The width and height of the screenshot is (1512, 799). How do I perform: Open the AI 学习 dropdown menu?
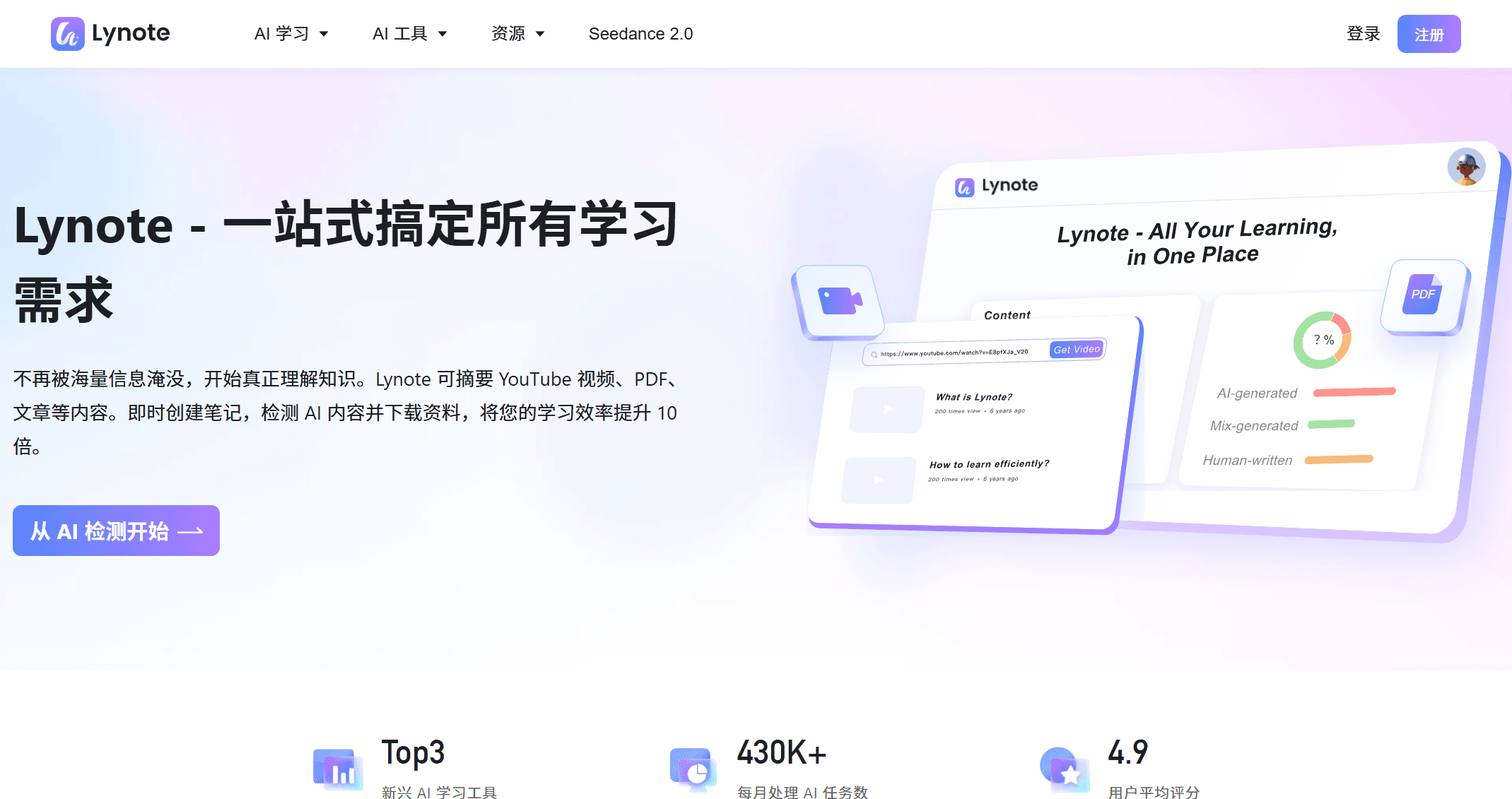[291, 33]
